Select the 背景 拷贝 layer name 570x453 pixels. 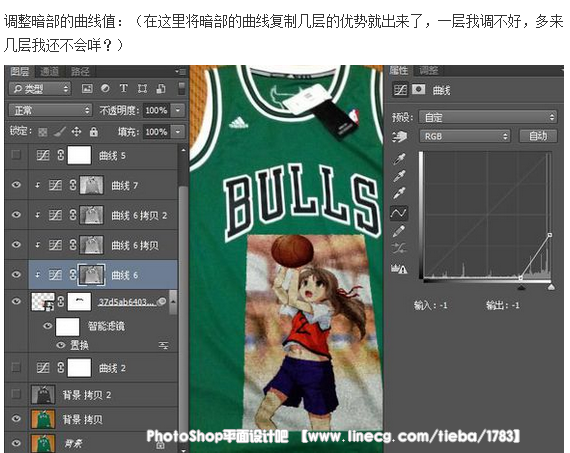pos(83,419)
